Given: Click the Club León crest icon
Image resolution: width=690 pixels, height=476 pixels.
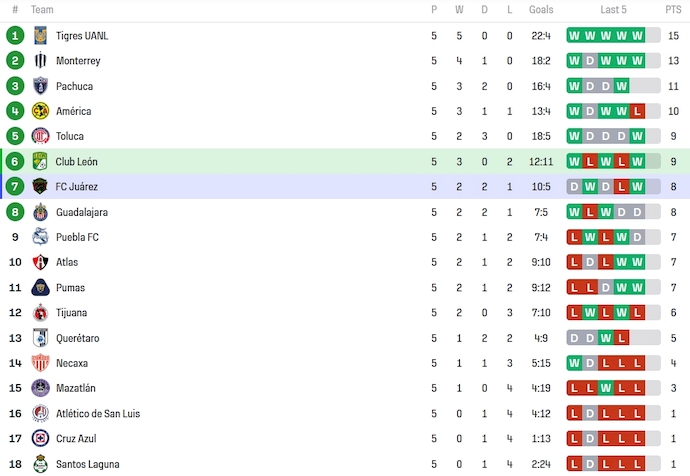Looking at the screenshot, I should [x=41, y=161].
